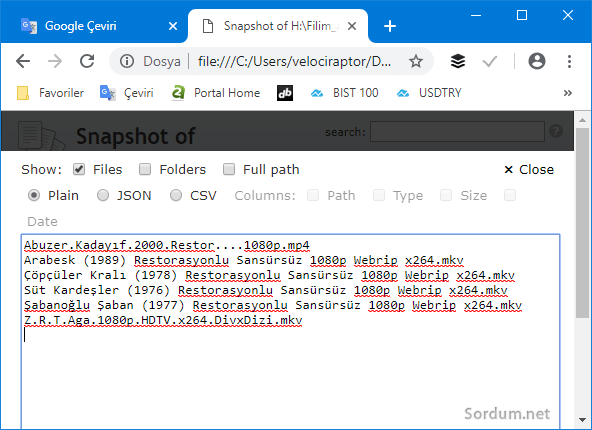Tick the Type column checkbox
Viewport: 592px width, 430px height.
[x=379, y=195]
